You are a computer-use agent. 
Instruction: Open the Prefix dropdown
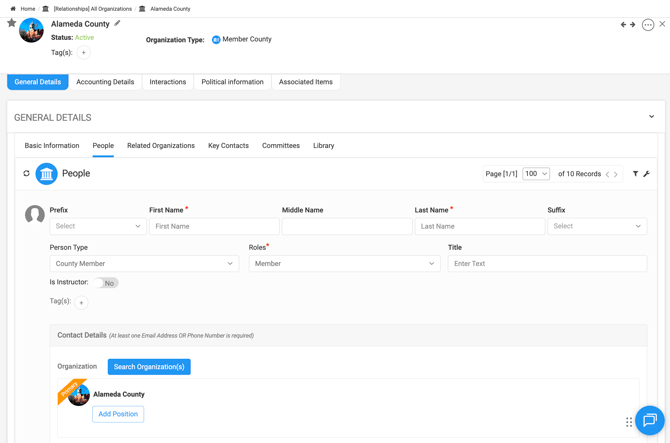98,226
